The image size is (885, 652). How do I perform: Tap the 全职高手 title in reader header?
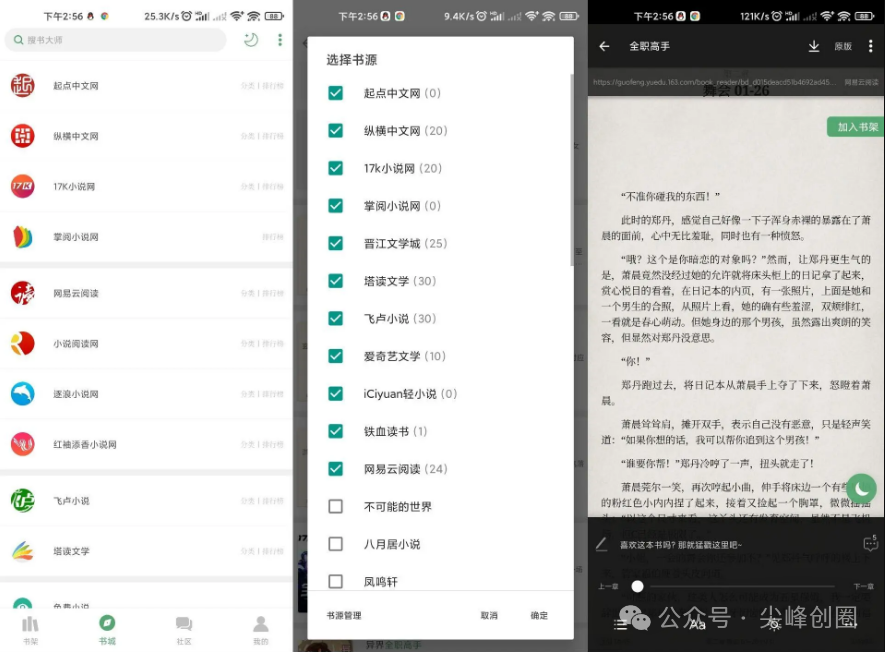point(650,46)
